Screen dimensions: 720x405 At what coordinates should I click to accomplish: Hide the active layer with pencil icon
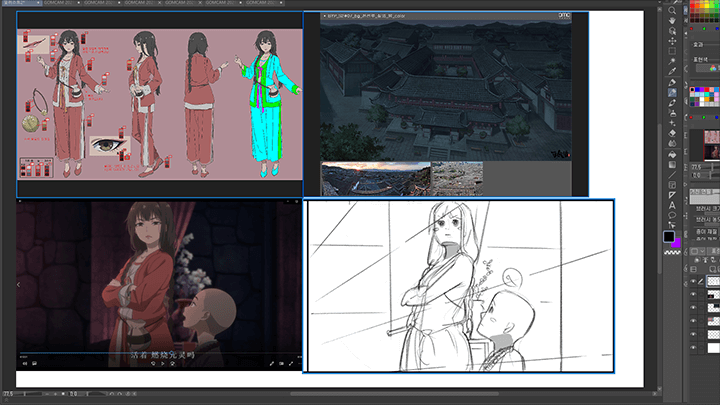693,281
